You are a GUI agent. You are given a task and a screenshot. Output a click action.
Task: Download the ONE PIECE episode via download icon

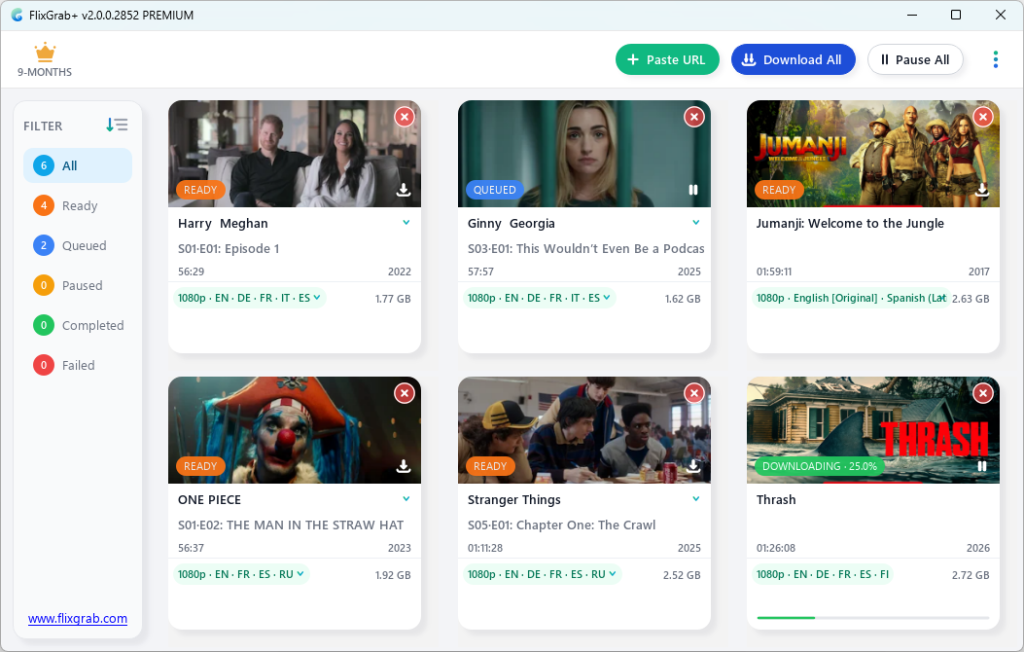(404, 466)
